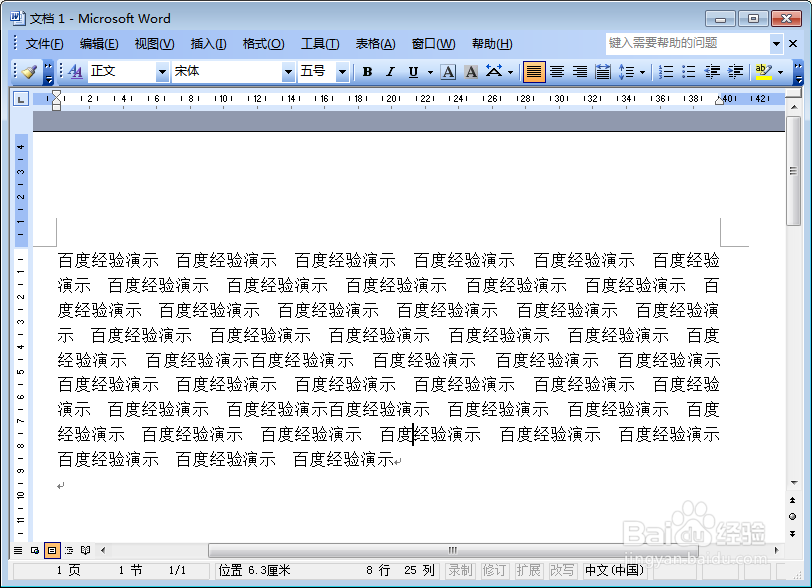
Task: Apply Character Shading icon
Action: [471, 71]
